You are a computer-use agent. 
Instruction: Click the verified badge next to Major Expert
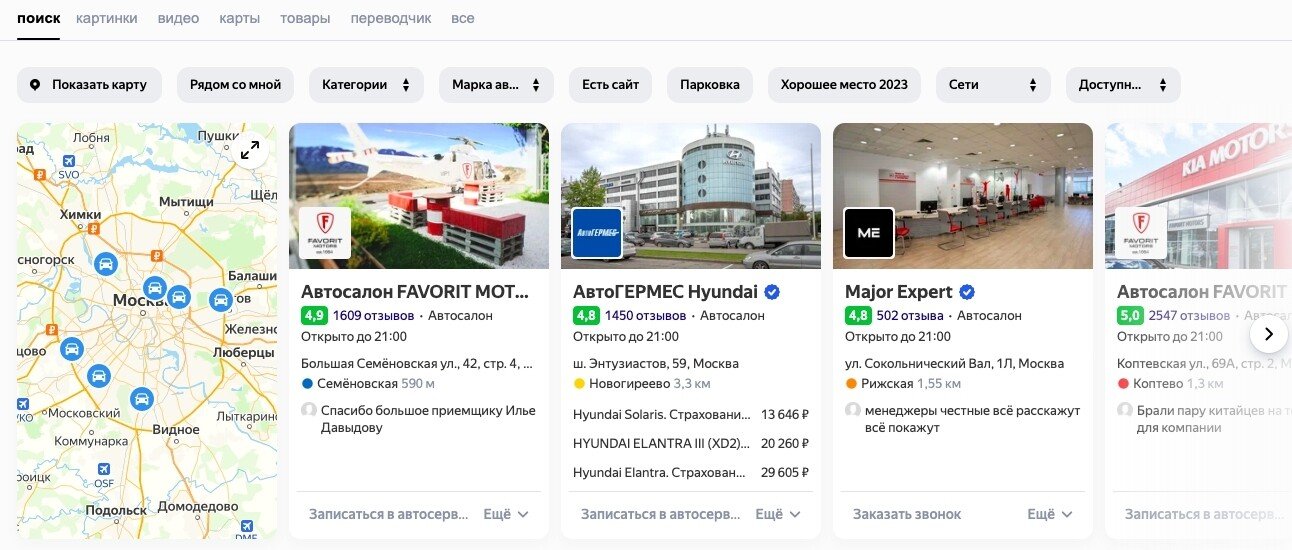click(967, 292)
